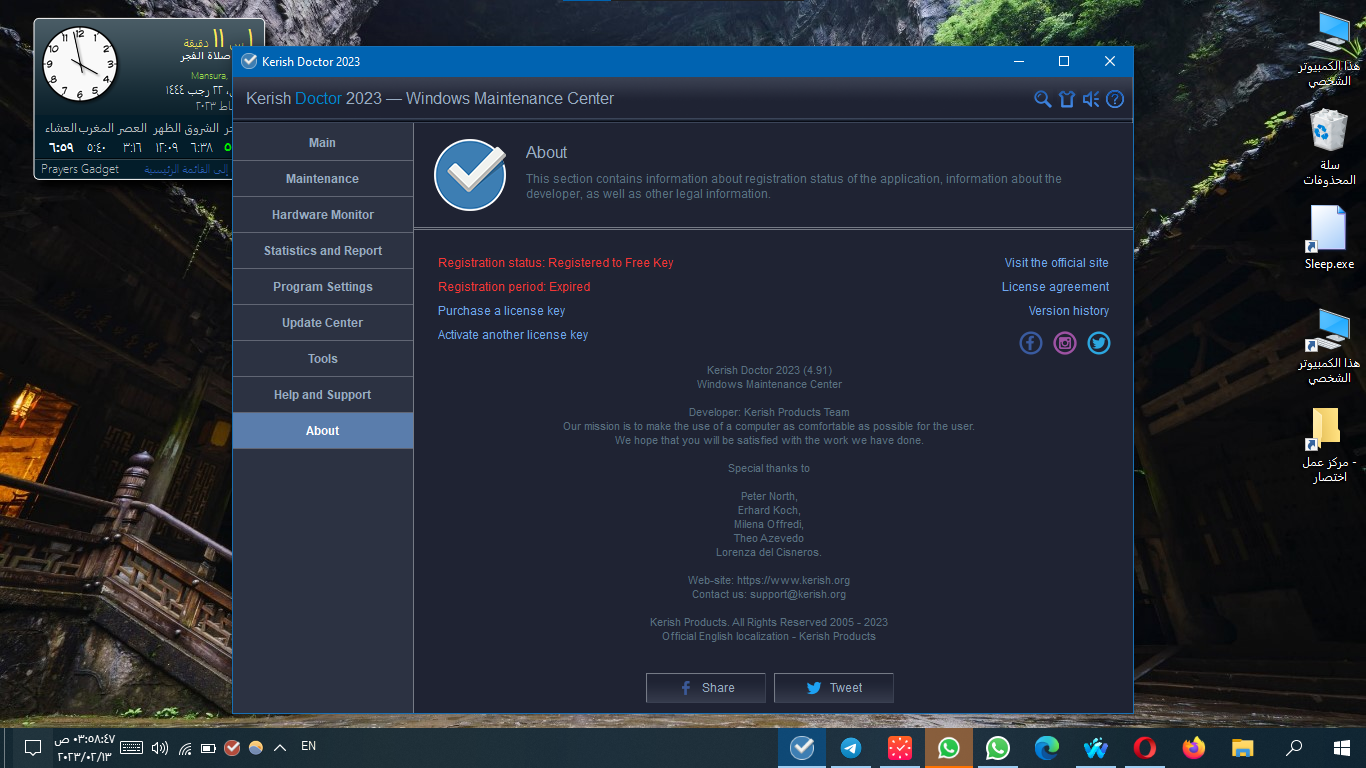Click the Prayers Gadget label
Viewport: 1366px width, 768px height.
tap(80, 169)
